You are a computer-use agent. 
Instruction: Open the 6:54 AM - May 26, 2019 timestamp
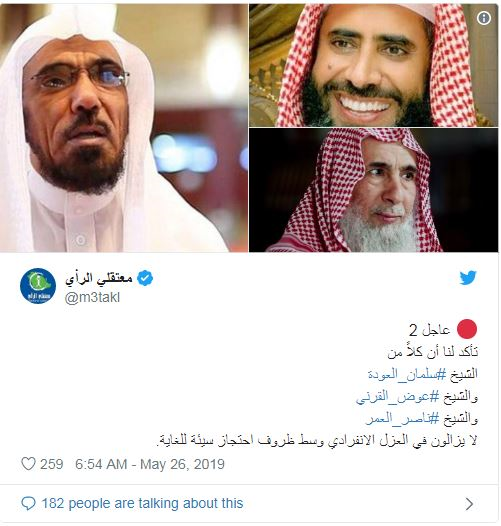(x=150, y=464)
